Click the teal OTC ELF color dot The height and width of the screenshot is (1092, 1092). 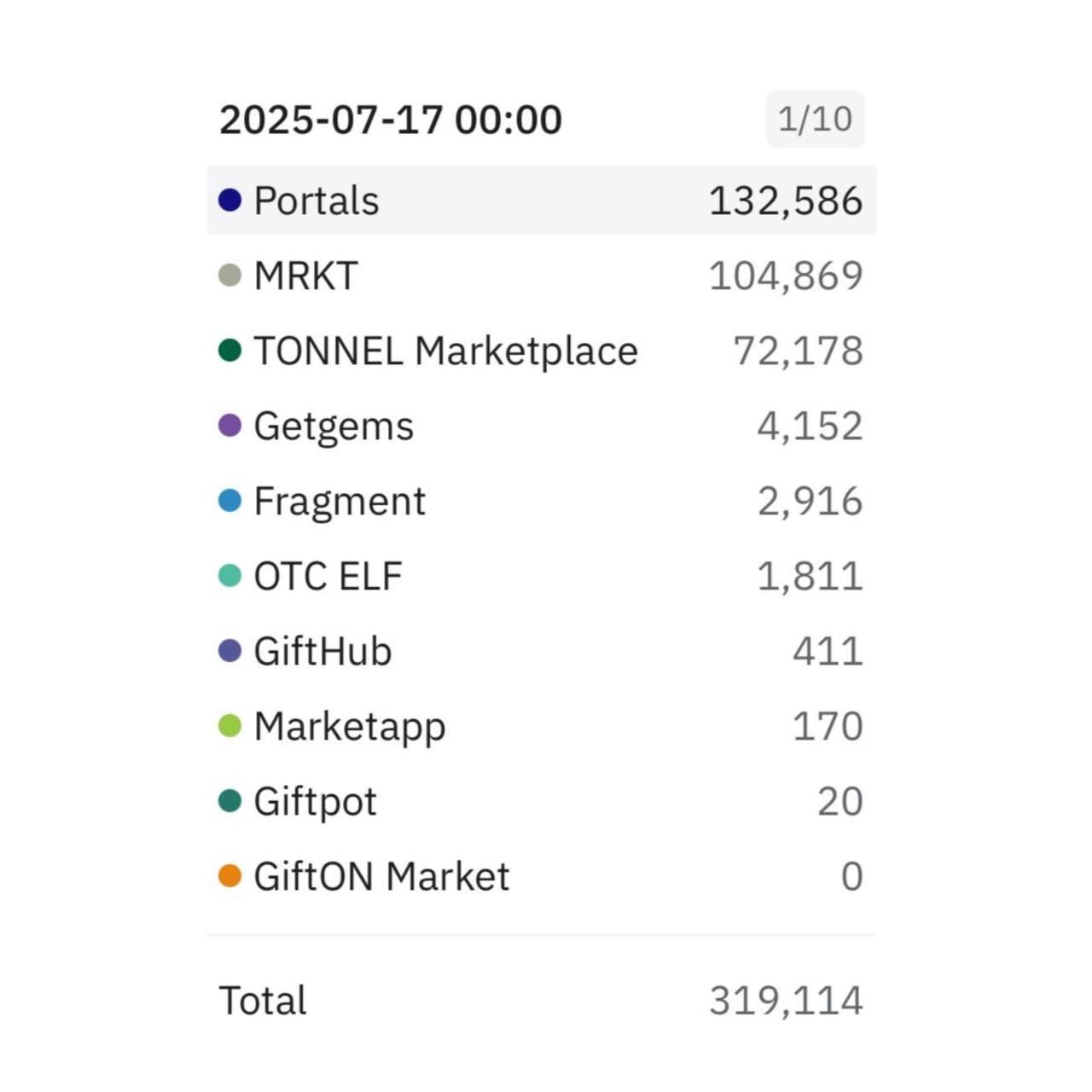point(230,576)
